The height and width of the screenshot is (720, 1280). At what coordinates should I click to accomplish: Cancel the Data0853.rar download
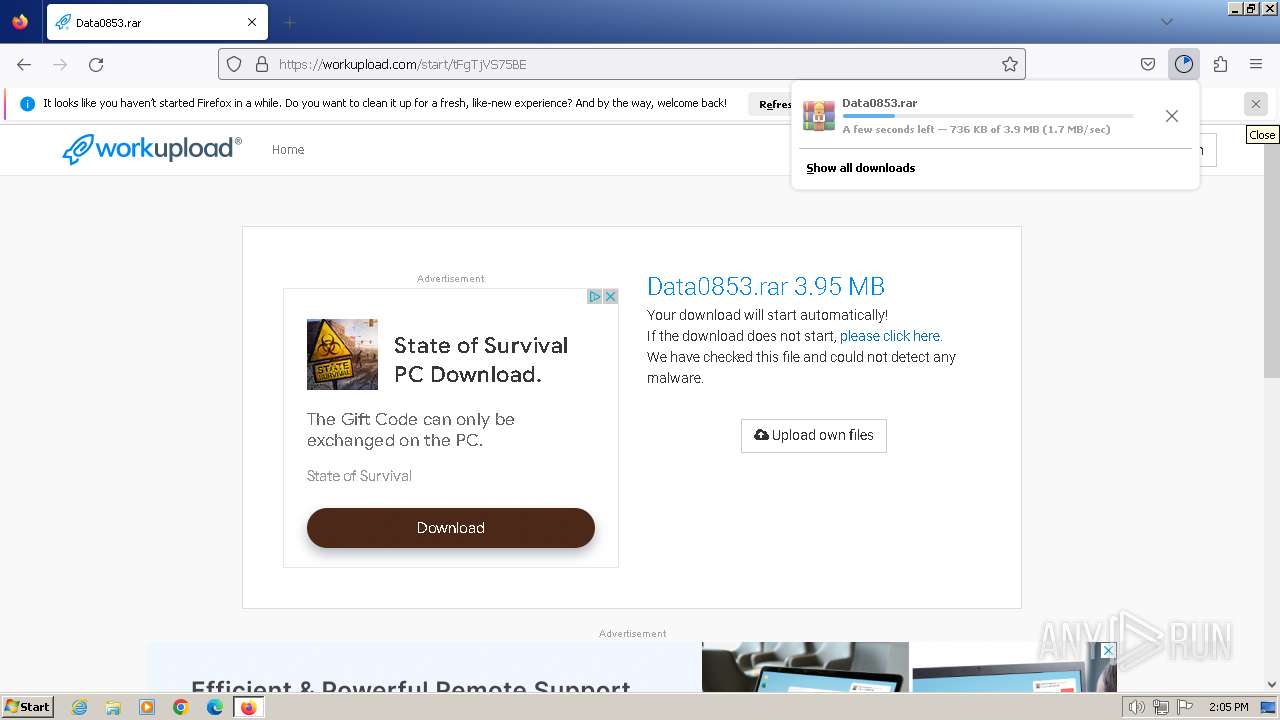1172,116
